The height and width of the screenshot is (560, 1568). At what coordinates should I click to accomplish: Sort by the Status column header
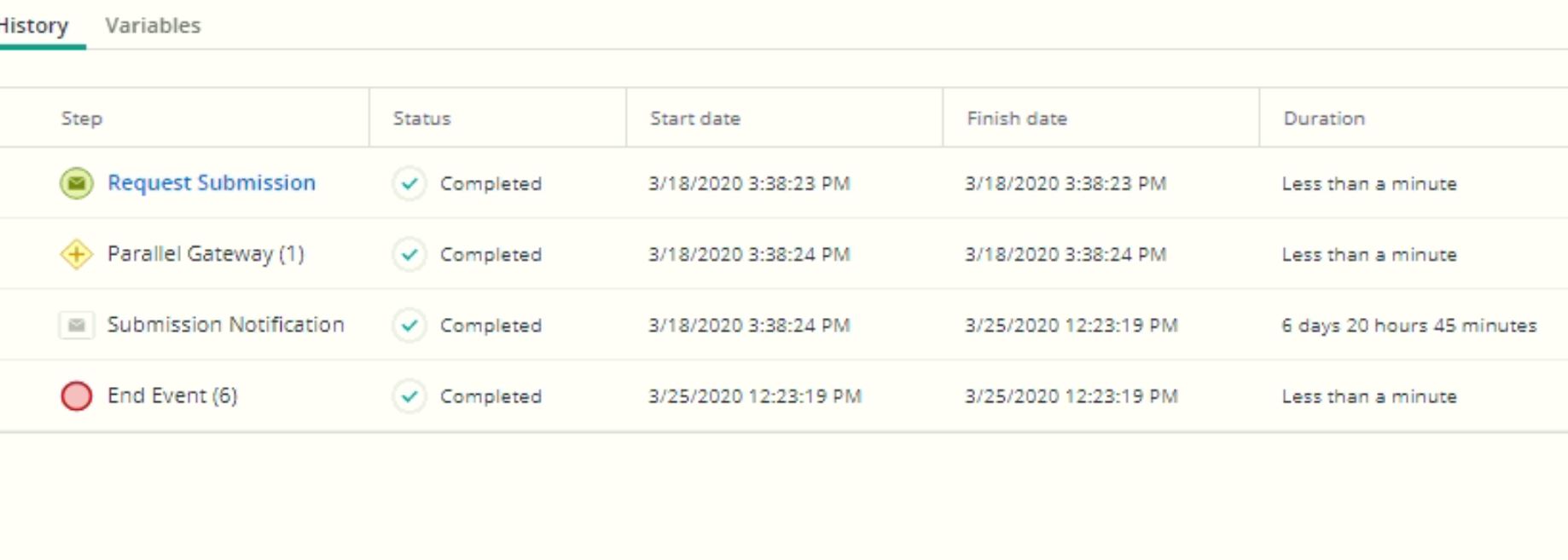coord(421,118)
